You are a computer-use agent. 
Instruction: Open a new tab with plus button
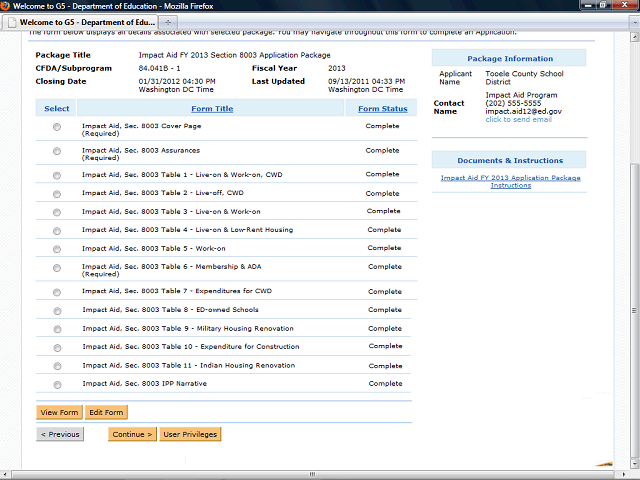(168, 22)
